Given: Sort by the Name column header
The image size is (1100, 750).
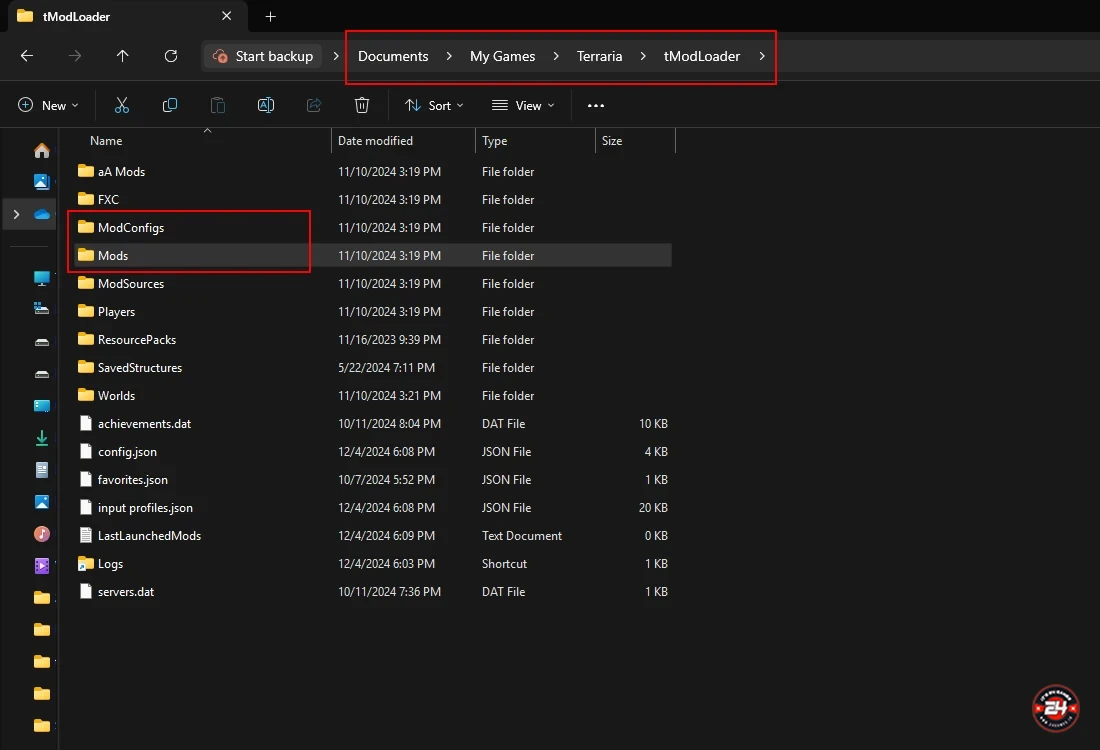Looking at the screenshot, I should point(106,140).
